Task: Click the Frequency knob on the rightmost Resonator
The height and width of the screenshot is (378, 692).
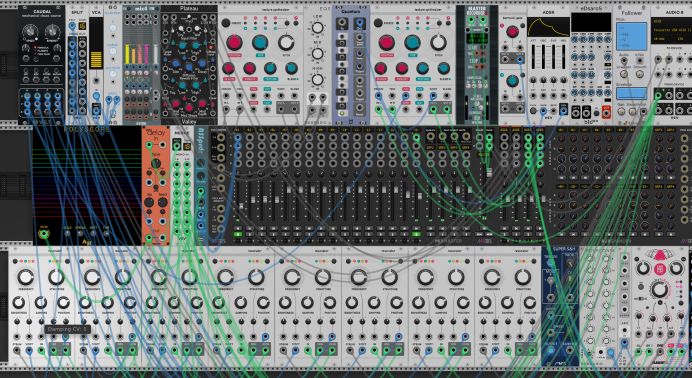Action: pos(492,277)
